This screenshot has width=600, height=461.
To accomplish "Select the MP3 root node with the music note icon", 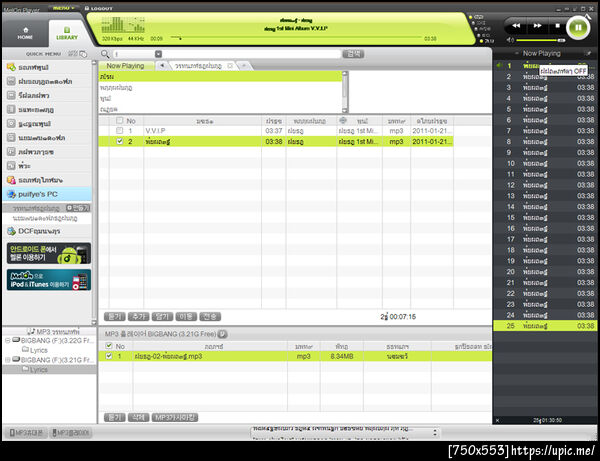I will pyautogui.click(x=54, y=331).
